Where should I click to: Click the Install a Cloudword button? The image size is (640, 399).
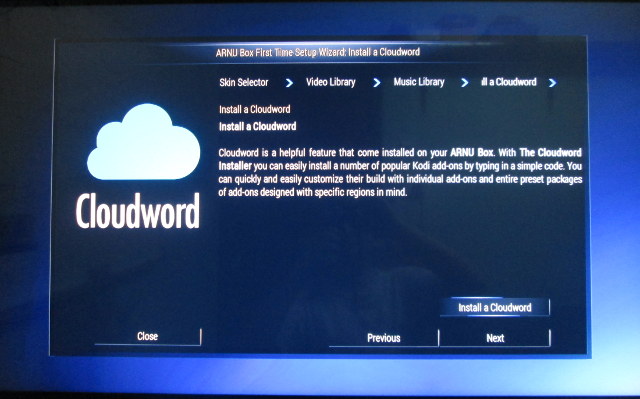[495, 307]
